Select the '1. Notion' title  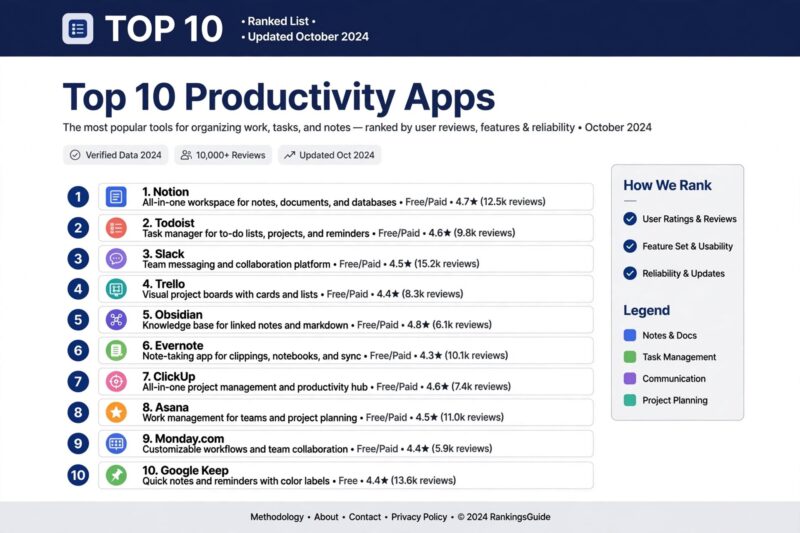tap(165, 192)
